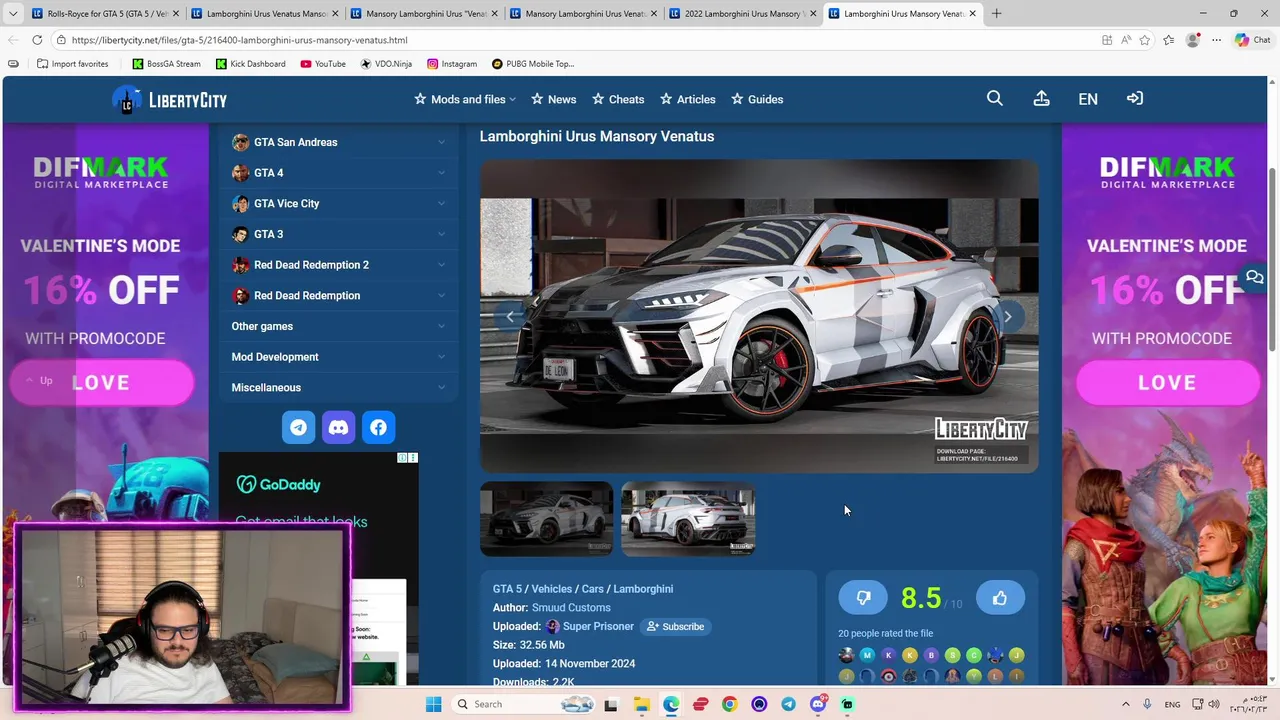Open a new browser tab
Screen dimensions: 1280x720
click(996, 14)
